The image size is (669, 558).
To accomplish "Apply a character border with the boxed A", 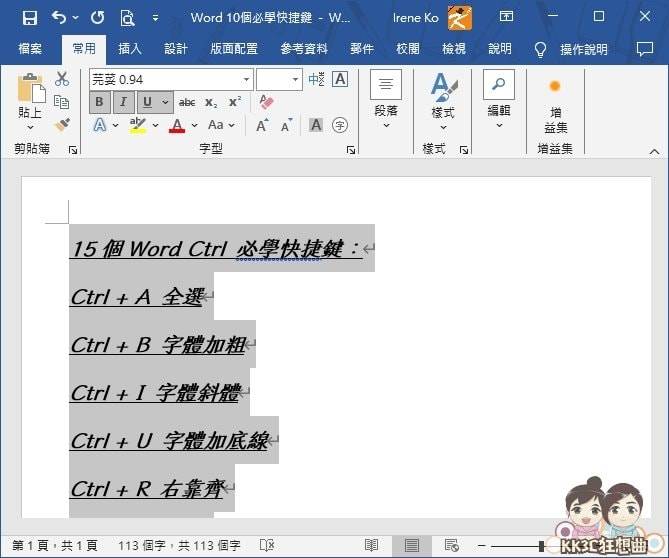I will pos(340,79).
